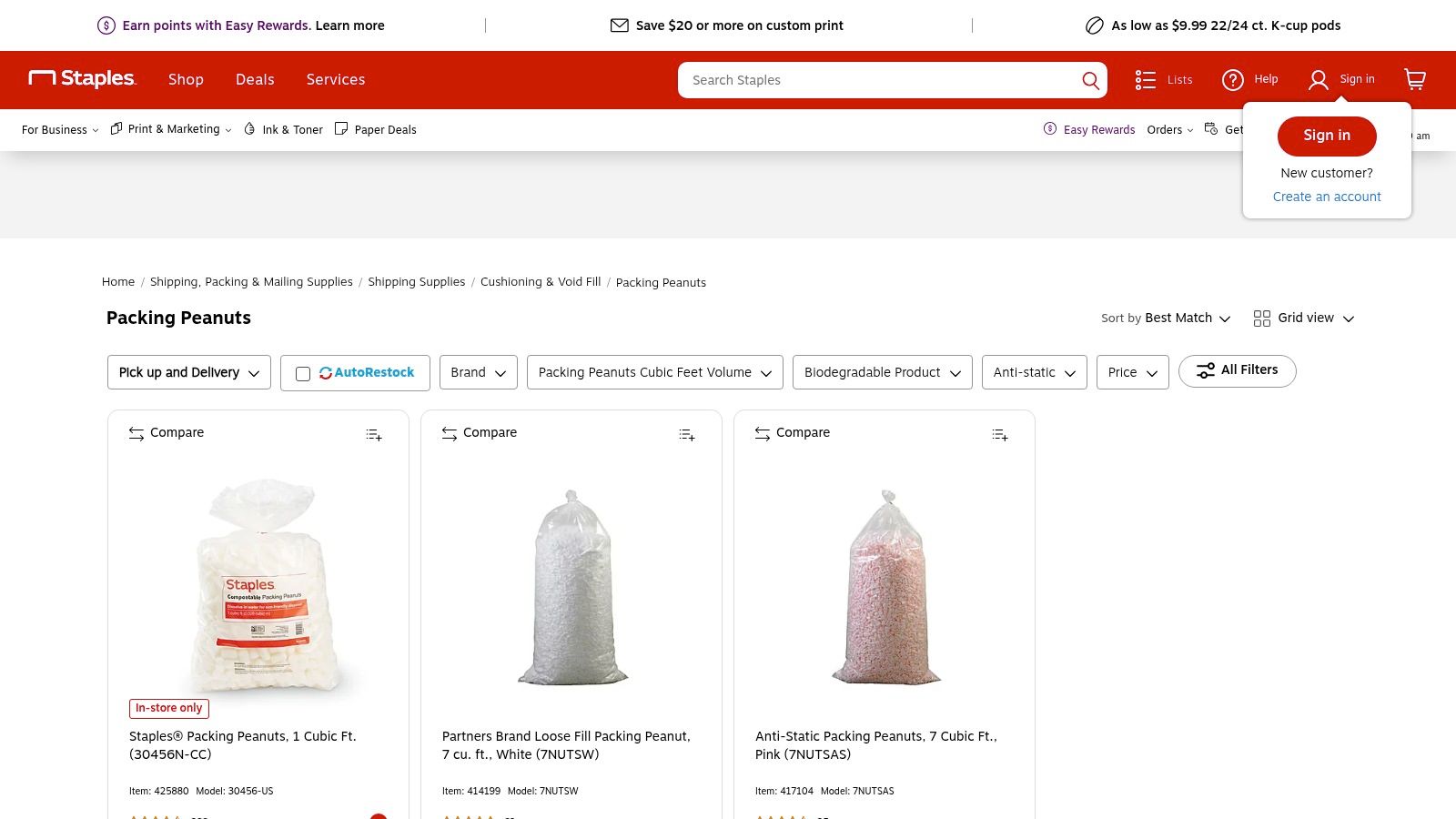Viewport: 1456px width, 819px height.
Task: Open Partners Brand white peanuts image
Action: point(571,587)
